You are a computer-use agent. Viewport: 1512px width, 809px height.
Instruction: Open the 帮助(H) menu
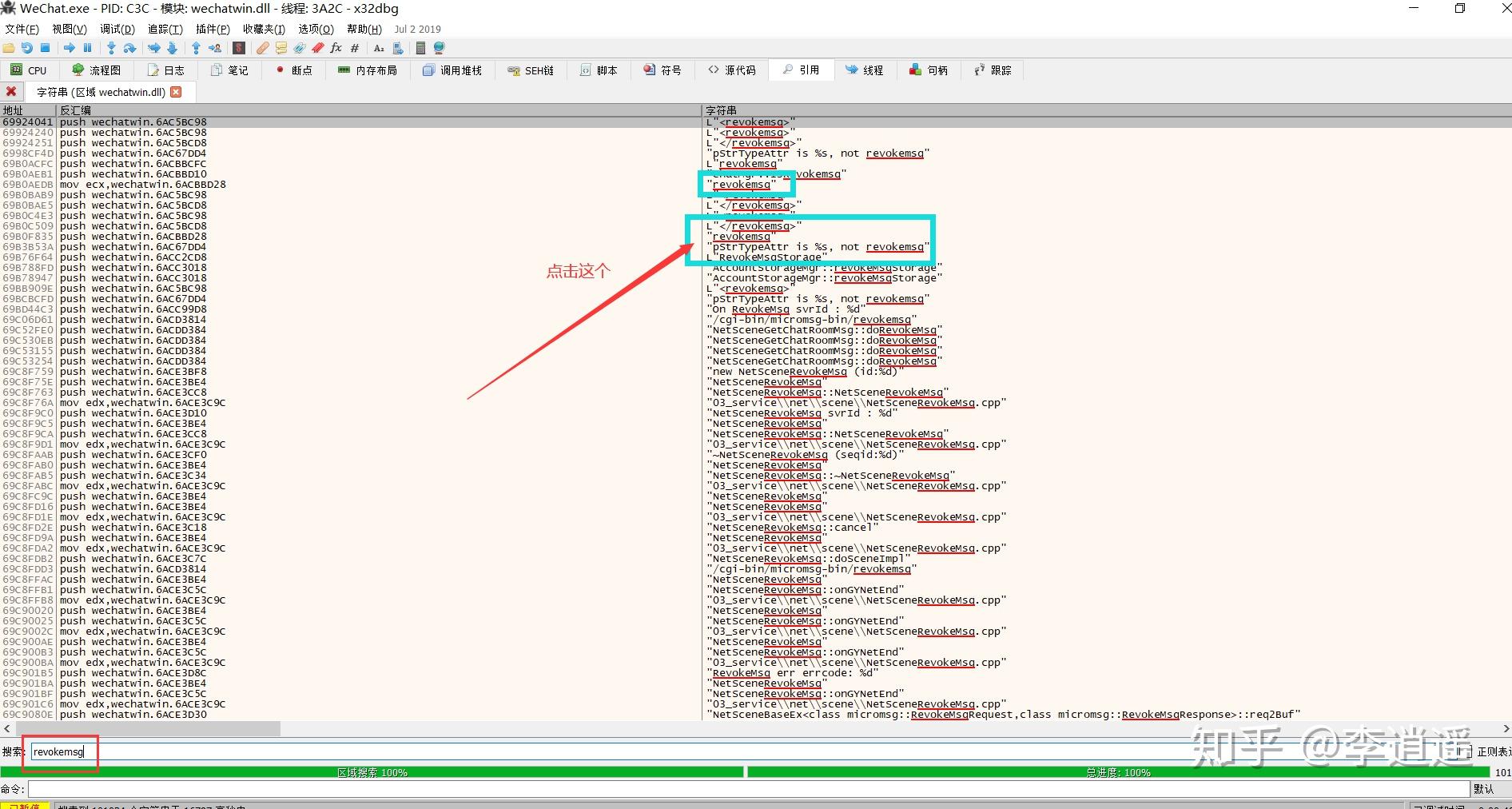pyautogui.click(x=364, y=29)
